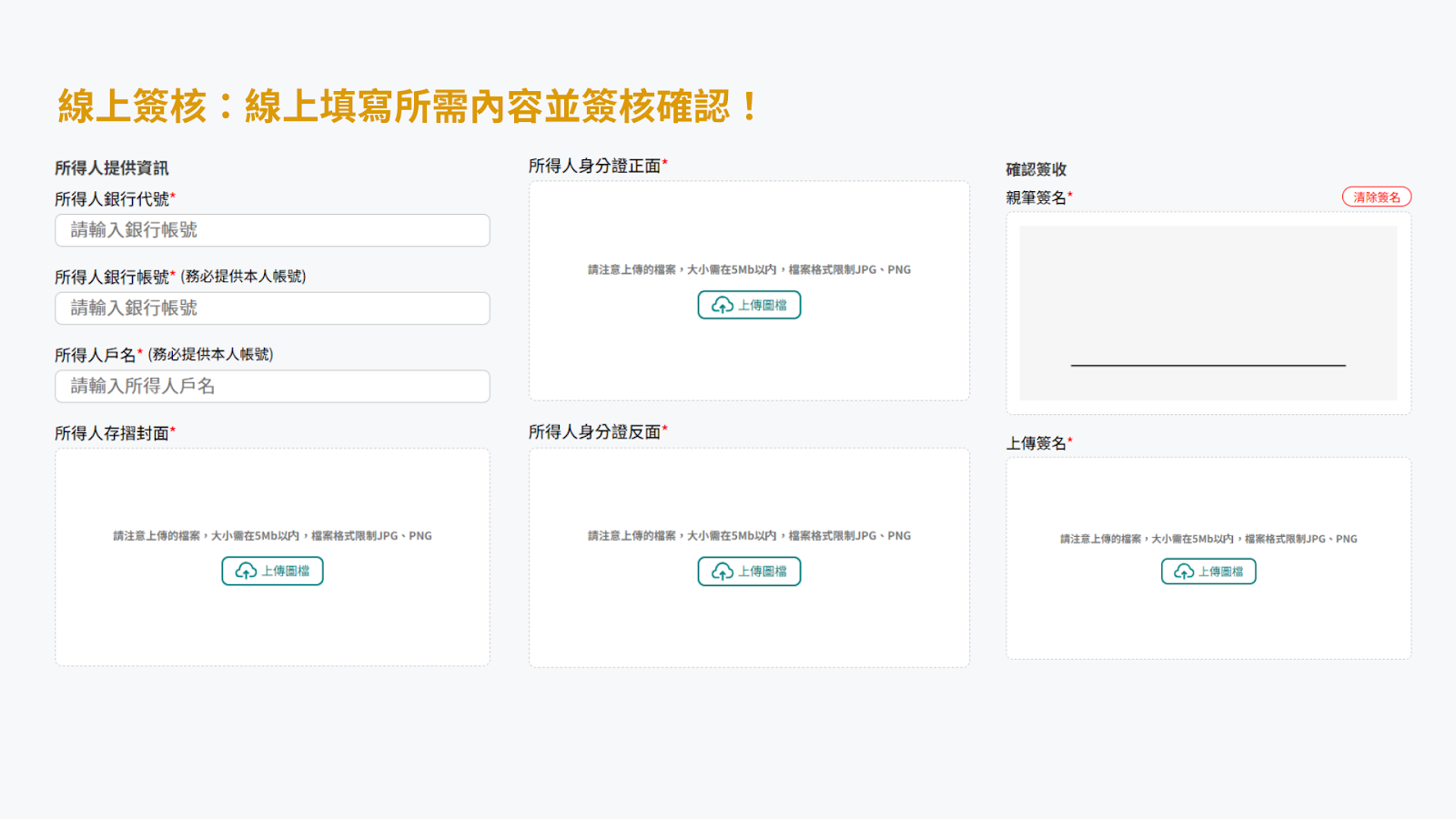The image size is (1456, 819).
Task: Click the 清除簽名 button
Action: 1377,197
